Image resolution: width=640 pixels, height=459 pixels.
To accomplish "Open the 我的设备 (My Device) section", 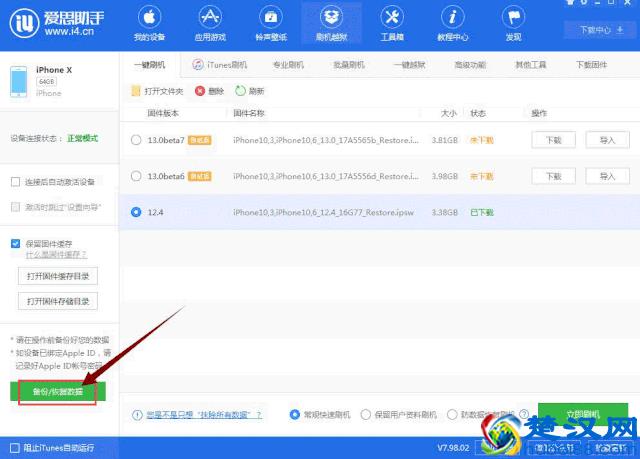I will (x=149, y=25).
